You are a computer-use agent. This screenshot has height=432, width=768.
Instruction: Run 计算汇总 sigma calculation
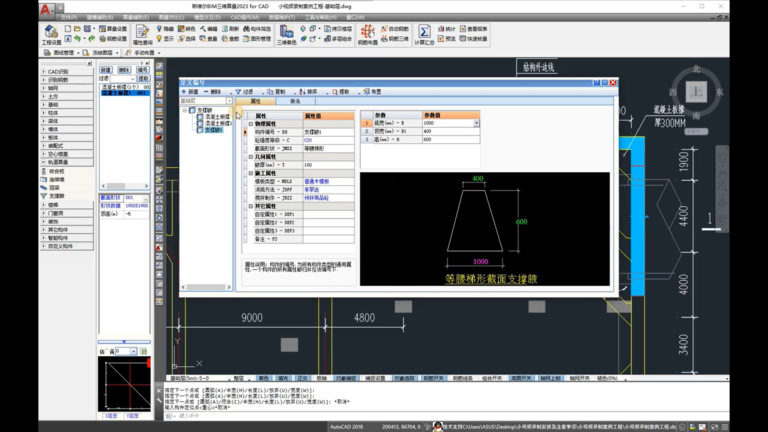point(424,35)
